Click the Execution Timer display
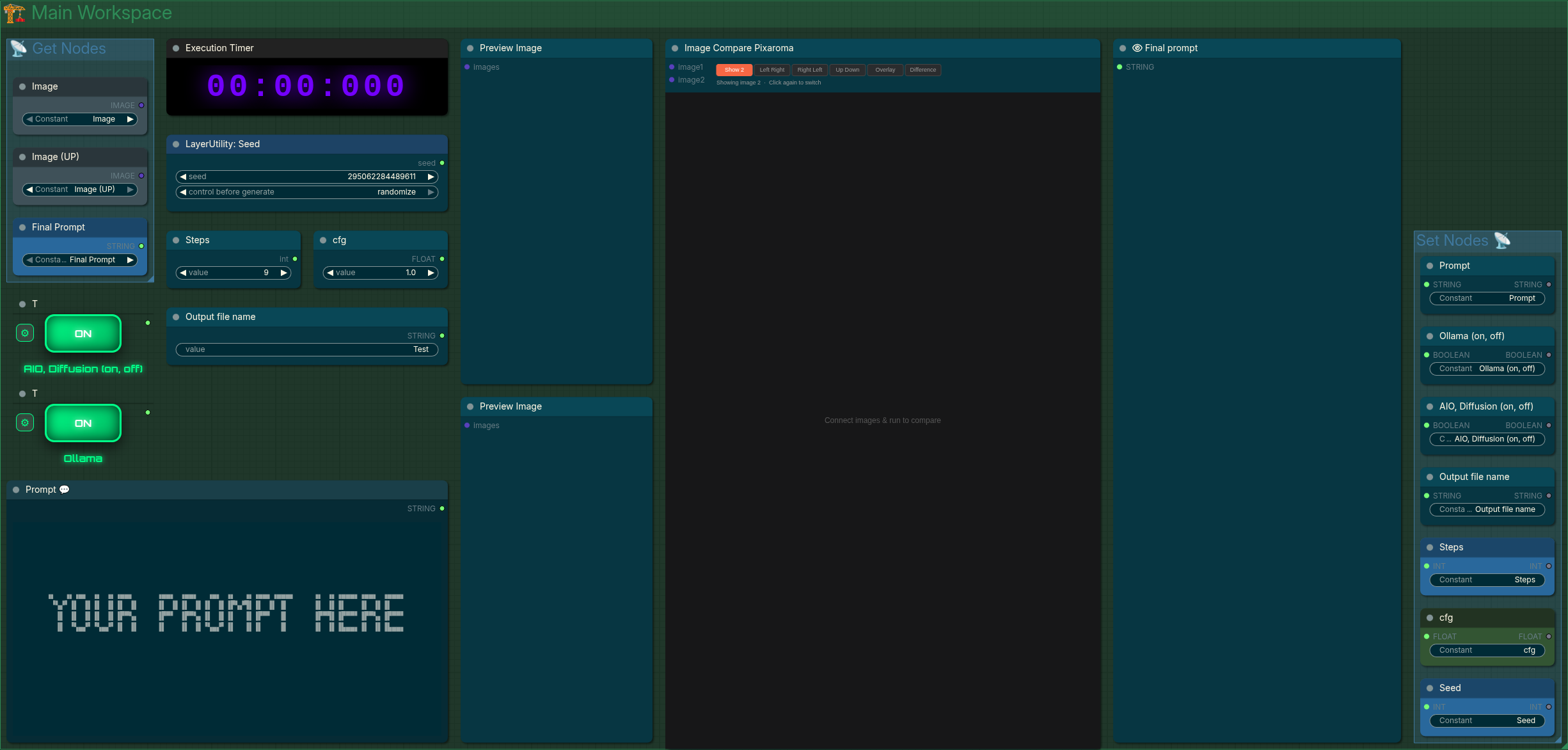The width and height of the screenshot is (1568, 750). pyautogui.click(x=307, y=86)
